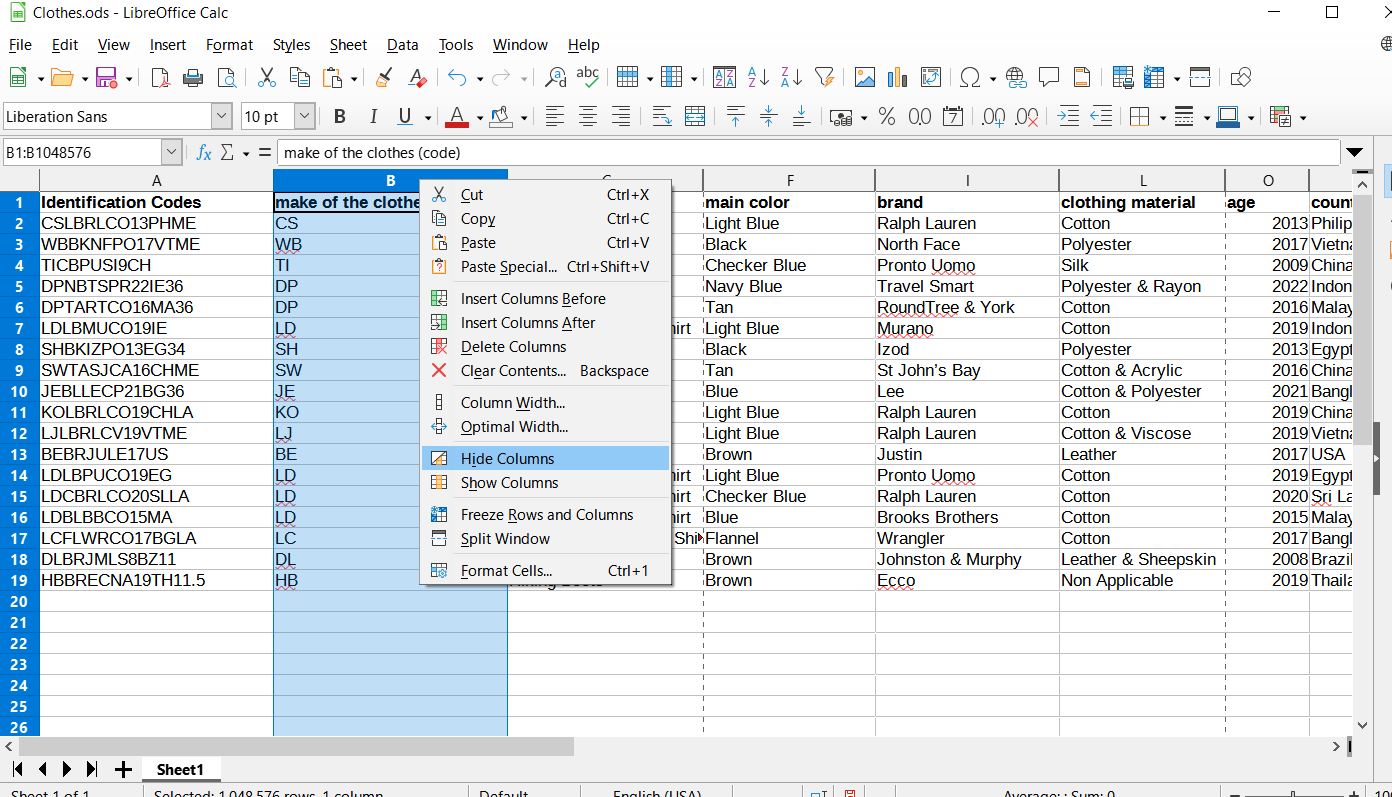Format cells as number
This screenshot has width=1392, height=797.
pyautogui.click(x=920, y=117)
